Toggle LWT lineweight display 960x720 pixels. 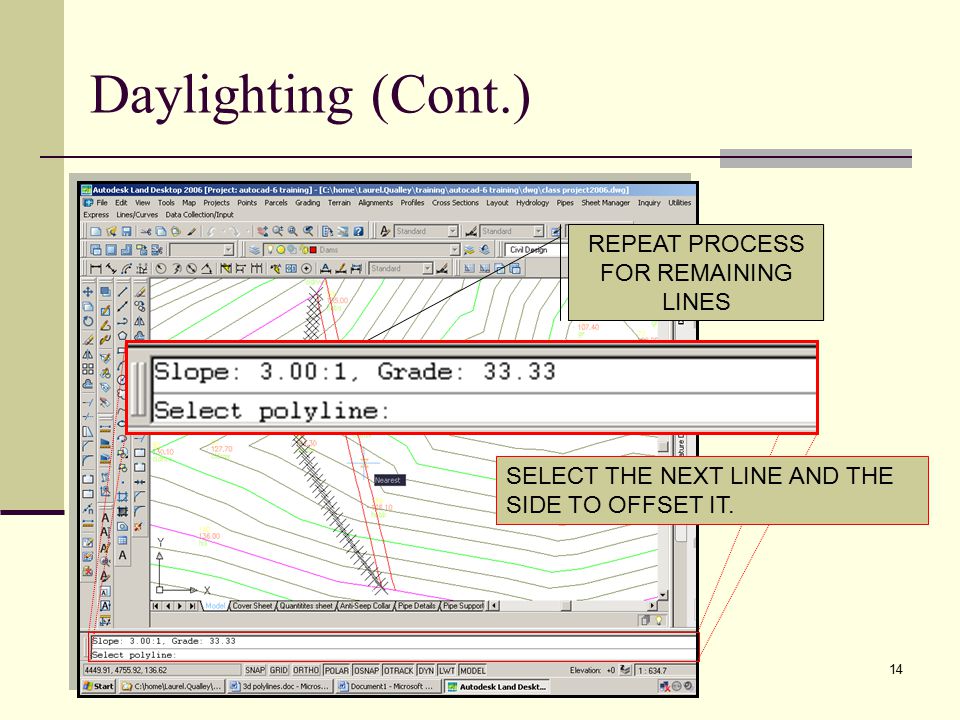[x=446, y=670]
